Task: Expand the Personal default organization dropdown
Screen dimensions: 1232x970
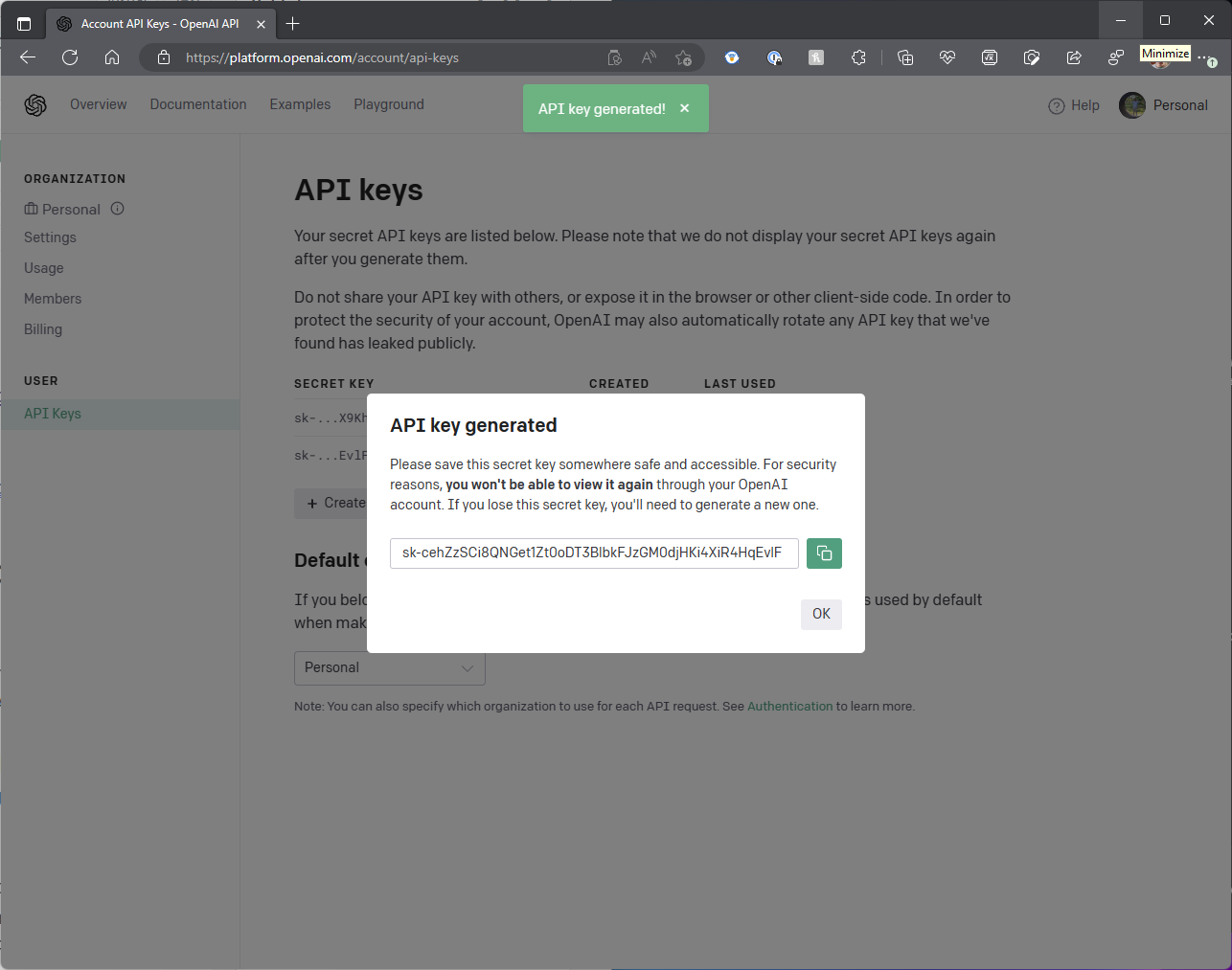Action: [x=389, y=667]
